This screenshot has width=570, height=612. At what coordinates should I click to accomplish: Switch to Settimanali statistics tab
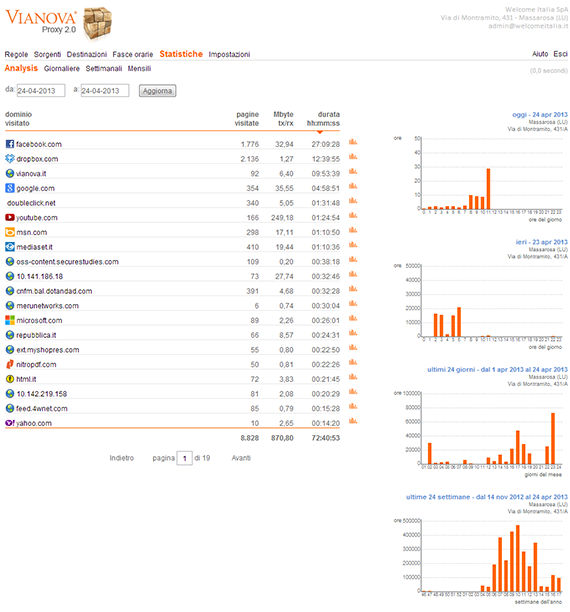tap(104, 69)
